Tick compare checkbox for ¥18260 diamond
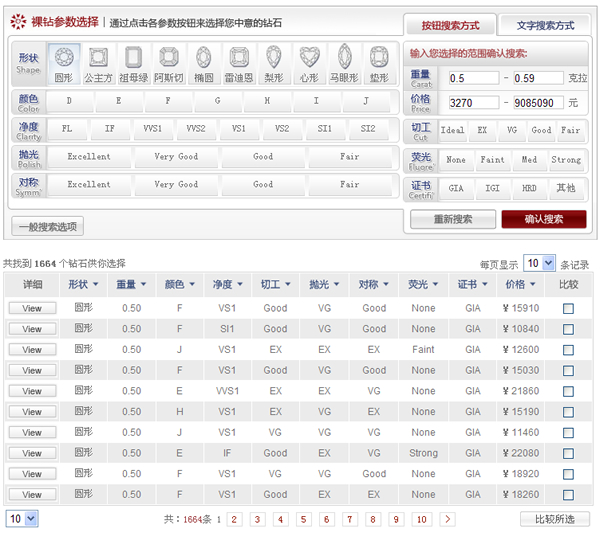Screen dimensions: 600x533 pyautogui.click(x=568, y=495)
